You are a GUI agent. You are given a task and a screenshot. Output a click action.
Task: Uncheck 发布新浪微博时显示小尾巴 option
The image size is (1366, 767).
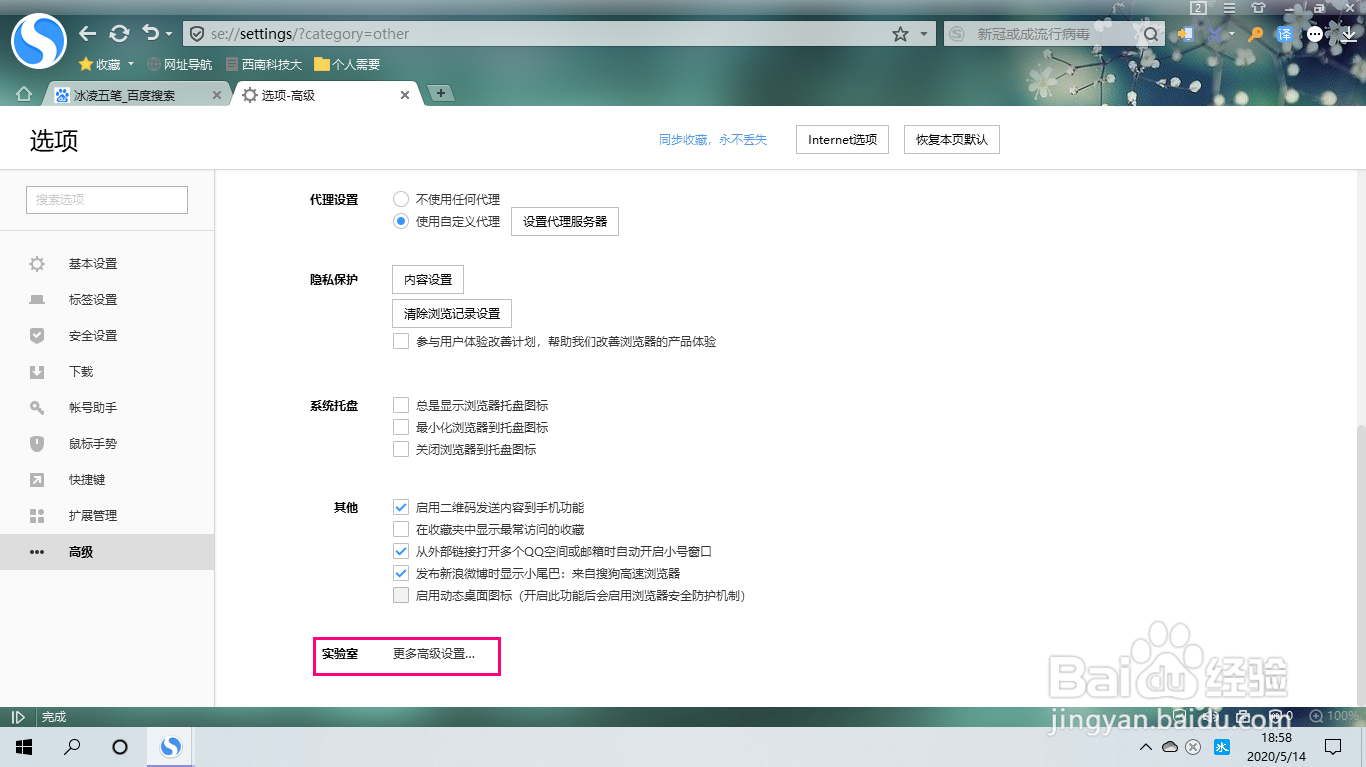[x=401, y=572]
